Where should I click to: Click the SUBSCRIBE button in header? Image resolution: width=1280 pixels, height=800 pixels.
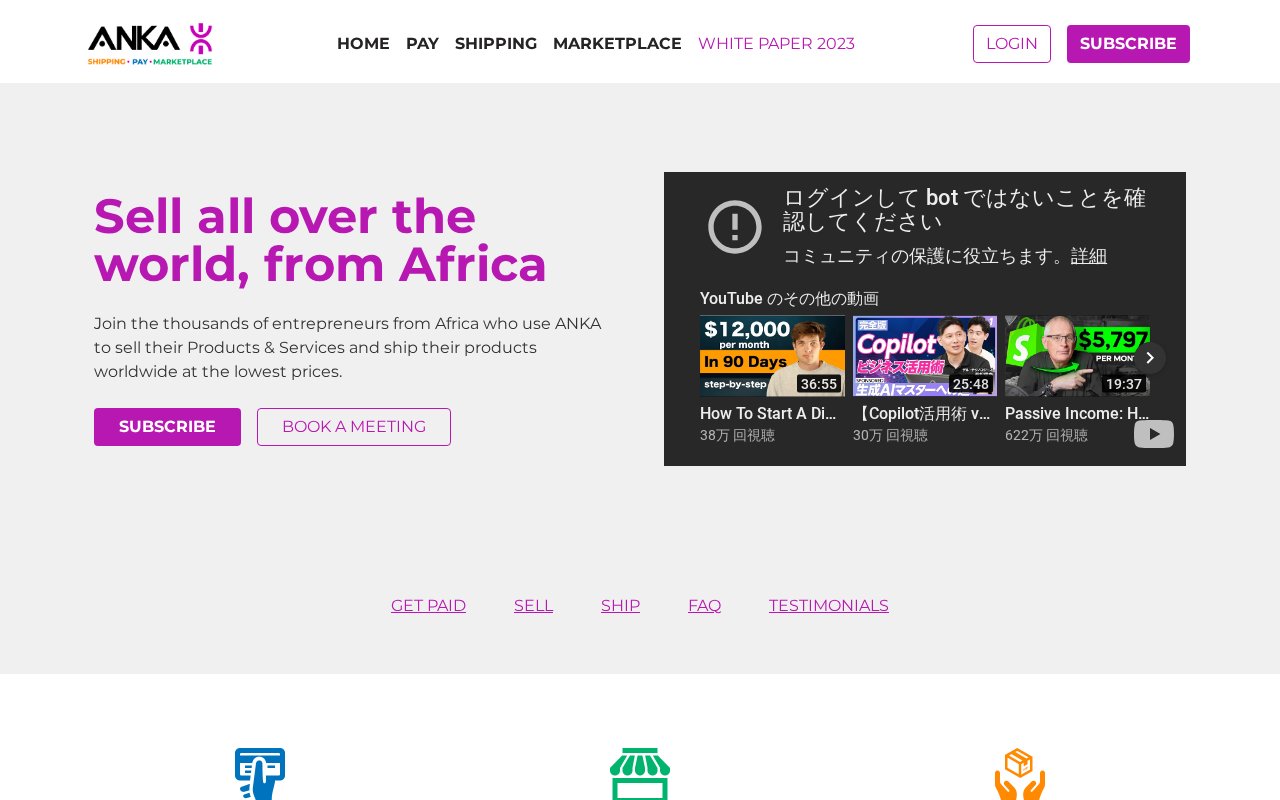tap(1128, 44)
